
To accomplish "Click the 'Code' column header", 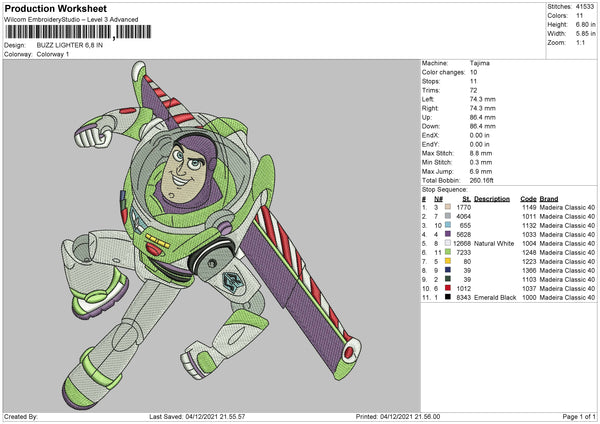I will click(528, 199).
